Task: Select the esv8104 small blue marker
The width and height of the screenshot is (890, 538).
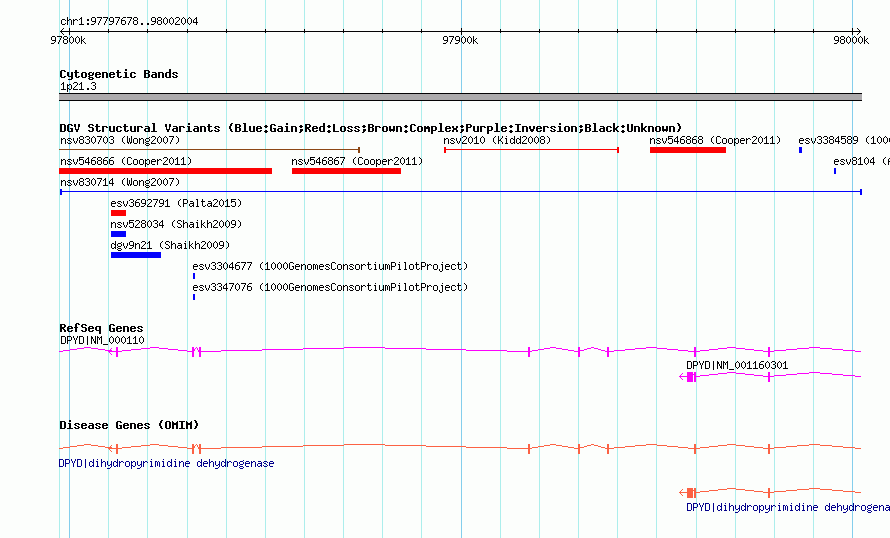Action: (x=835, y=171)
